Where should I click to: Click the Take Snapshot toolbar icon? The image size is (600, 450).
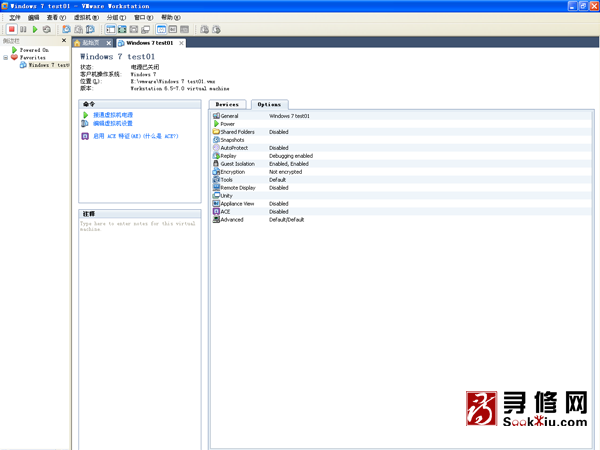coord(67,29)
